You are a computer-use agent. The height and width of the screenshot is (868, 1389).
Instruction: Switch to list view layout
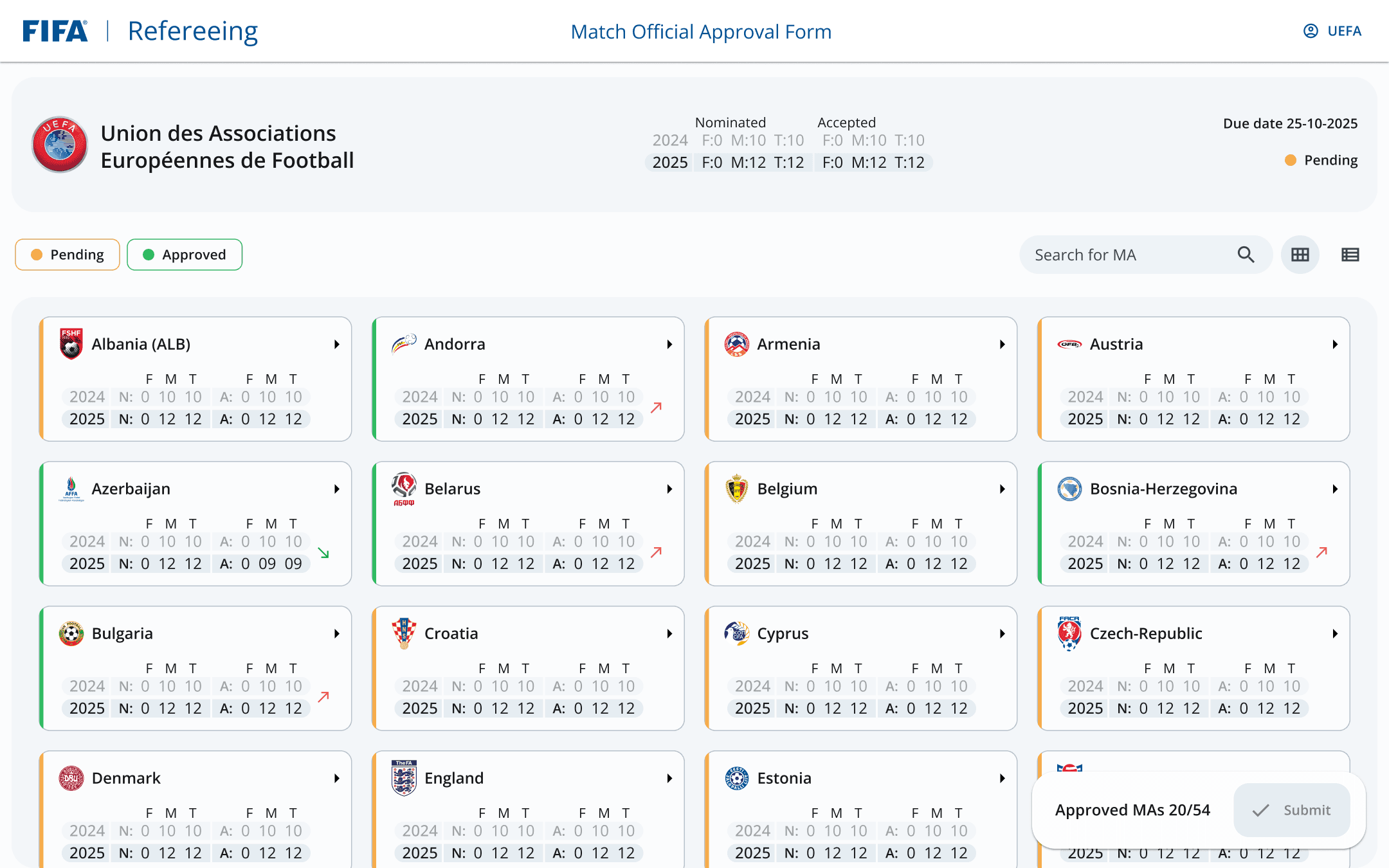pyautogui.click(x=1350, y=255)
